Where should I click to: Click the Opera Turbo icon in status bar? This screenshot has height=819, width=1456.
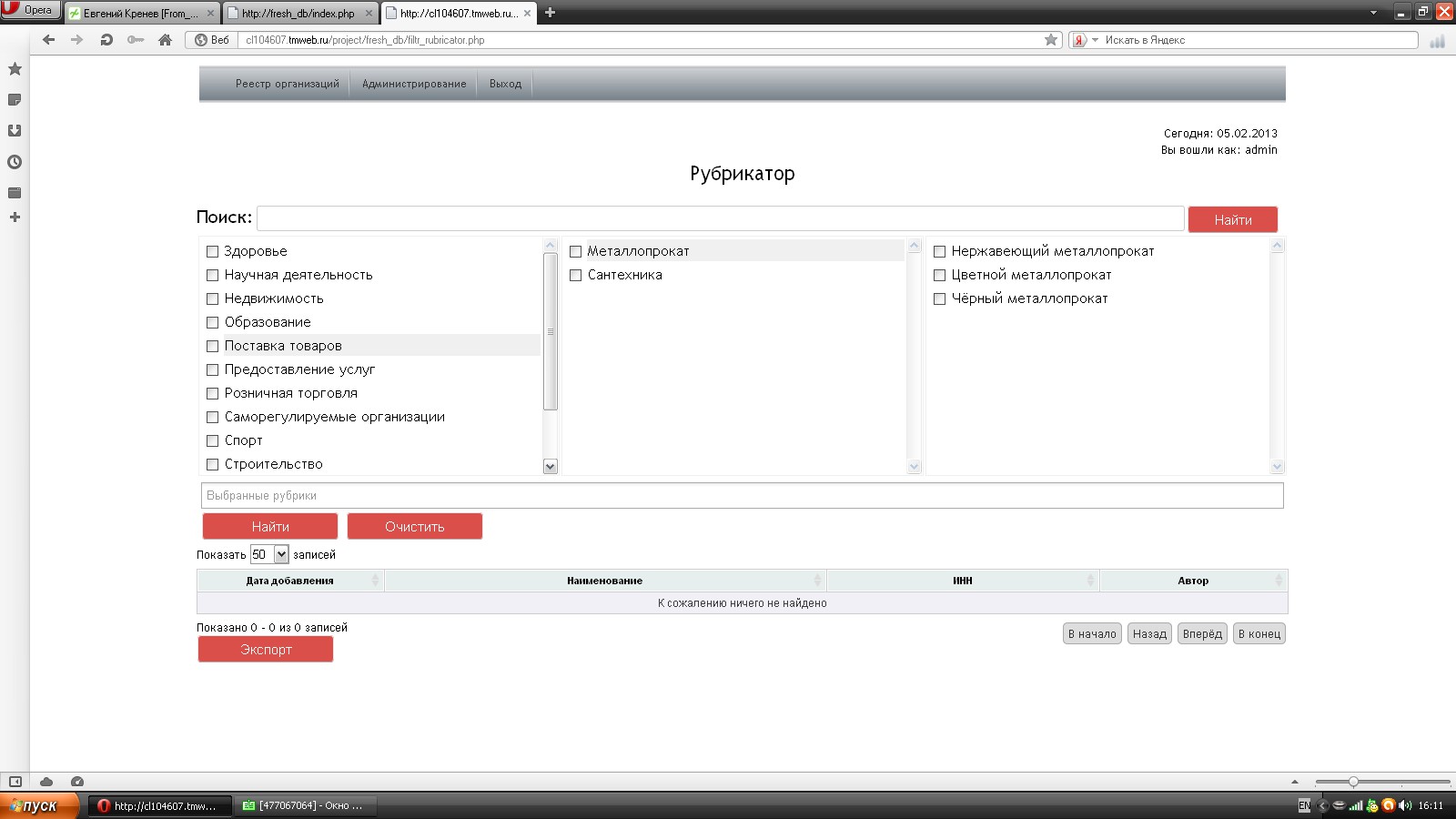point(77,782)
